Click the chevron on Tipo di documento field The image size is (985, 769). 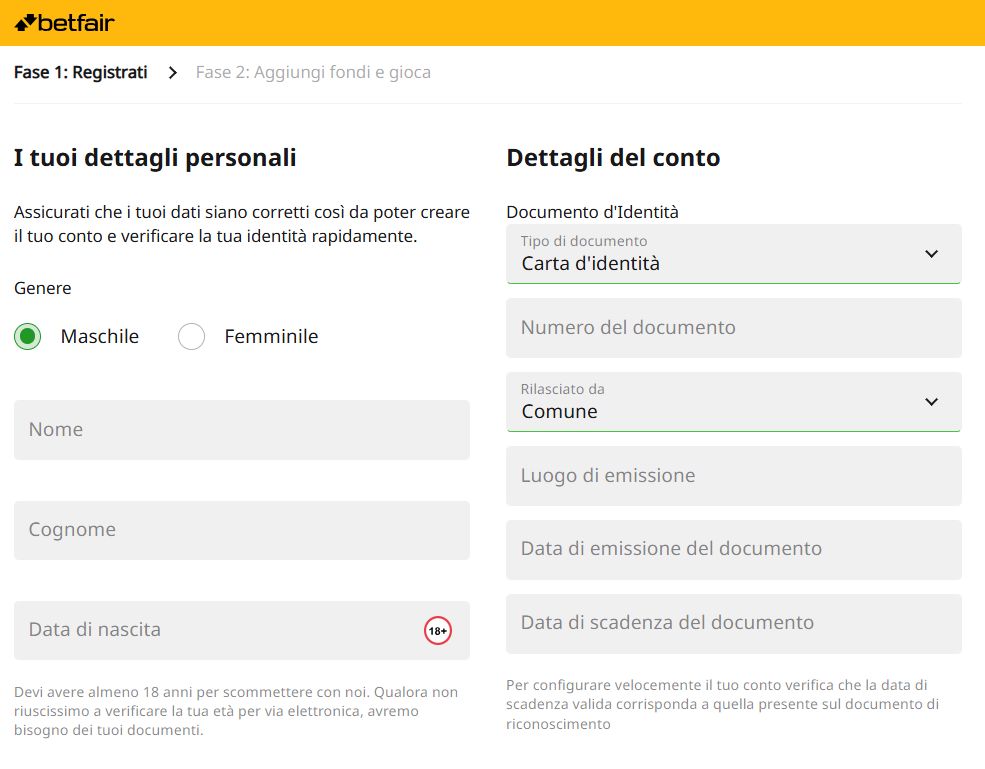(930, 254)
